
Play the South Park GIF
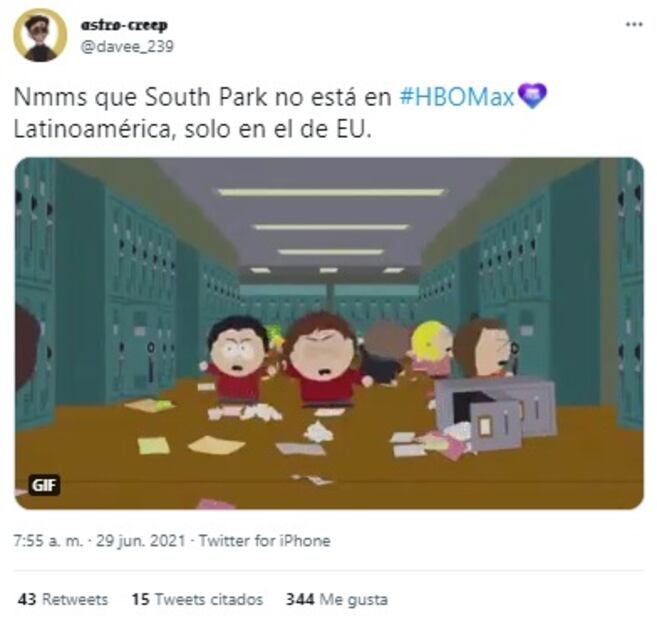point(329,333)
